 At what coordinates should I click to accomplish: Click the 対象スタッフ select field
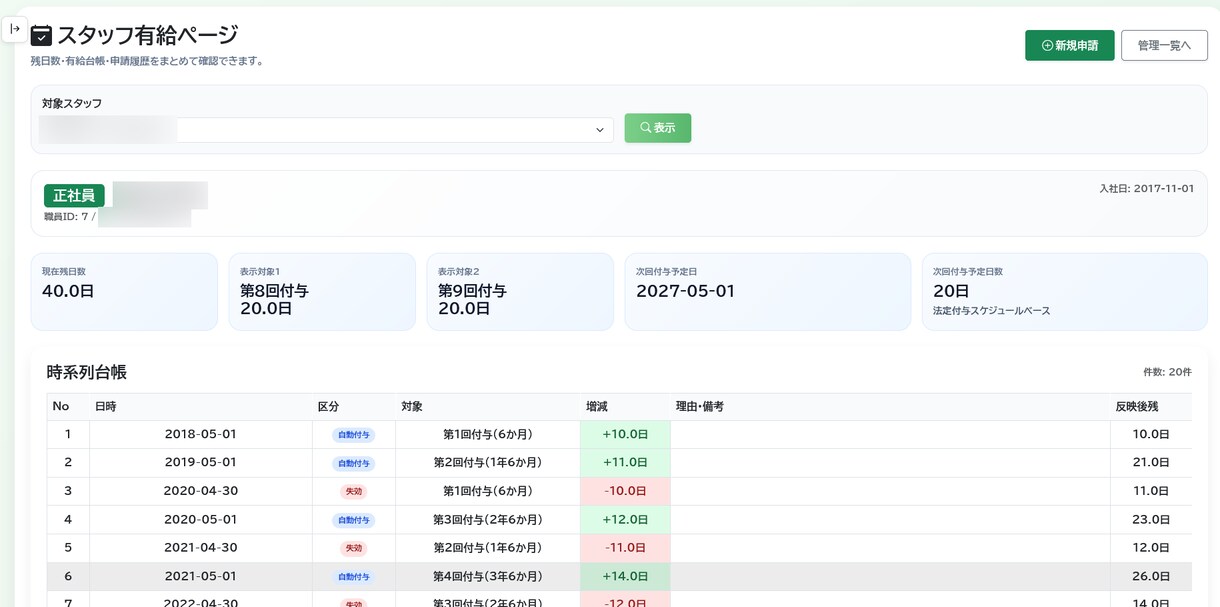tap(326, 130)
